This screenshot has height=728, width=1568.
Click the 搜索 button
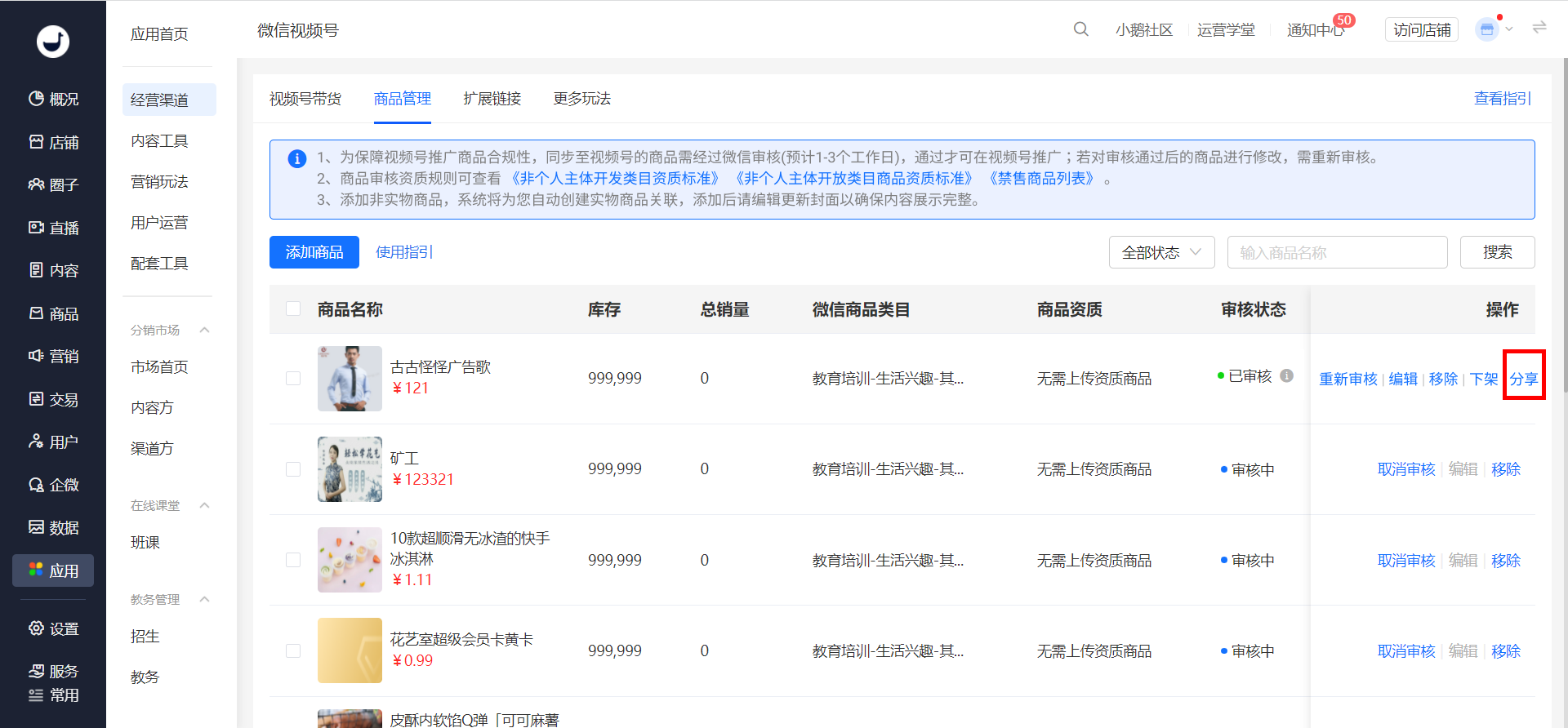coord(1498,252)
